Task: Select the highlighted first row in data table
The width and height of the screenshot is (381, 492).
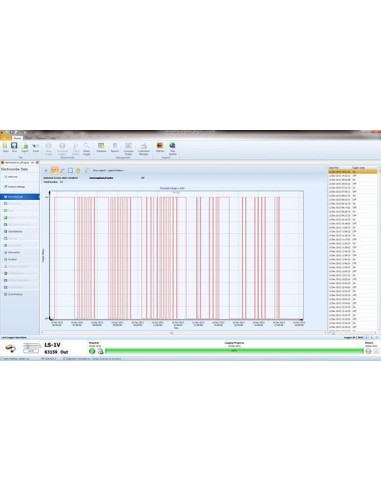Action: pyautogui.click(x=353, y=171)
